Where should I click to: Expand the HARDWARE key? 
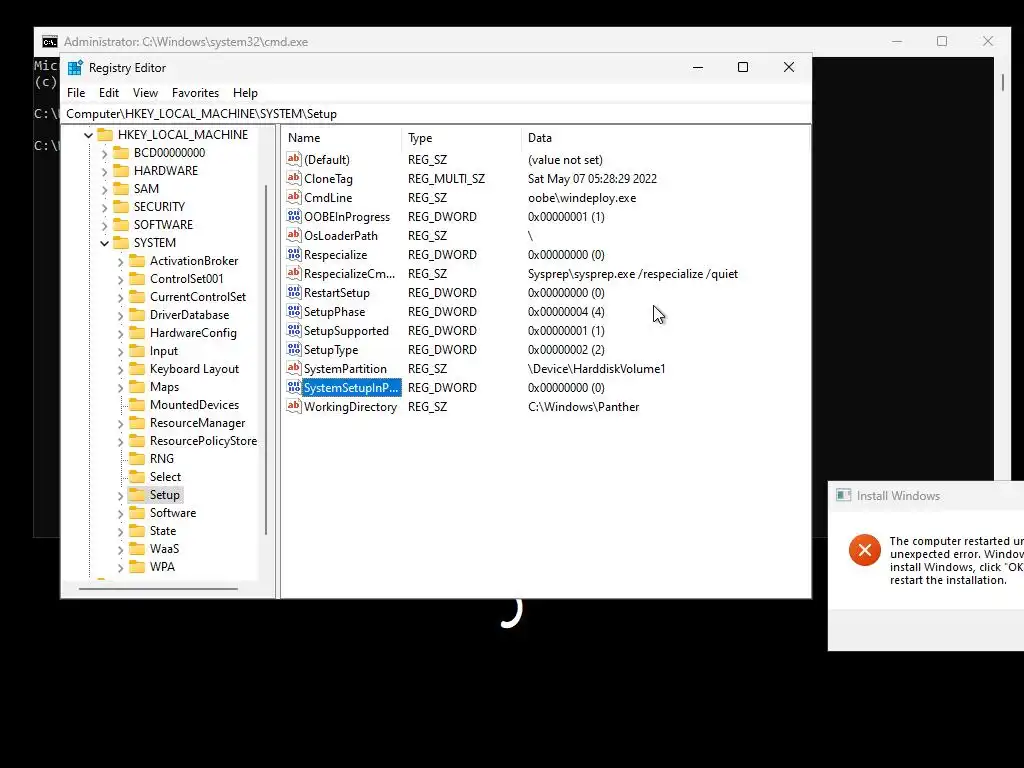104,171
